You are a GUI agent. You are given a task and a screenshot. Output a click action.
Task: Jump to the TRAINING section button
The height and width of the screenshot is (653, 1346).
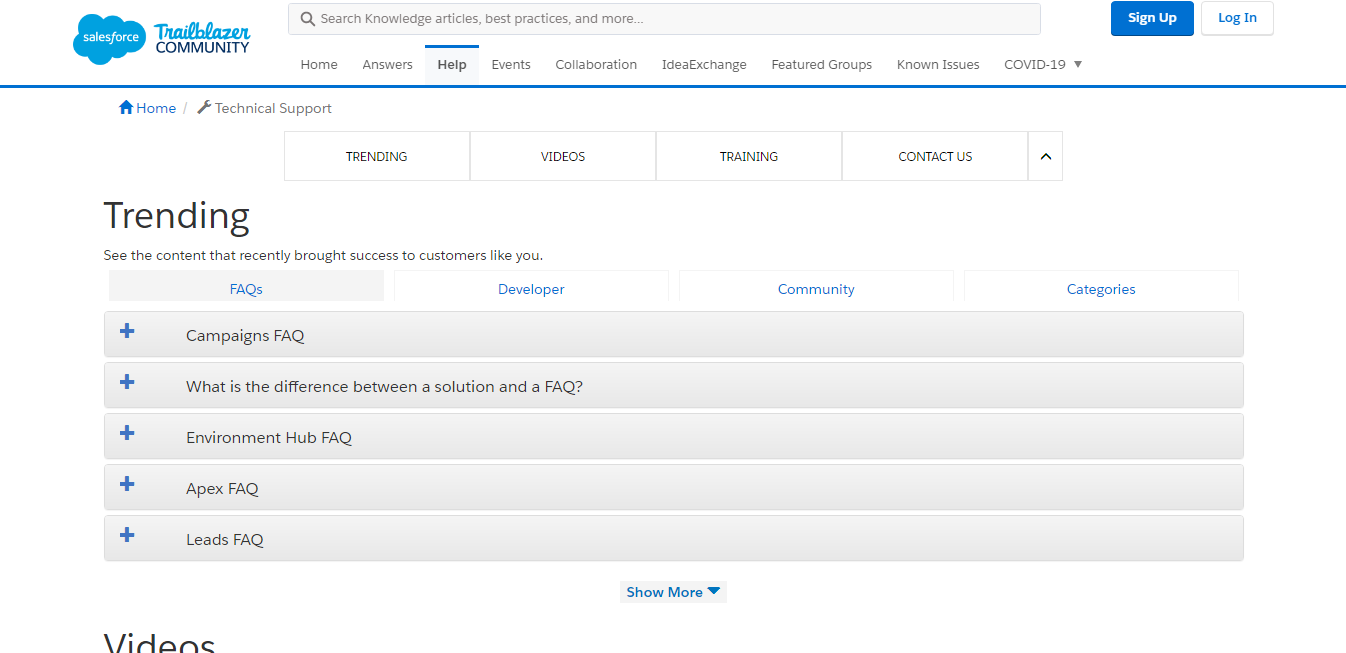[x=749, y=156]
